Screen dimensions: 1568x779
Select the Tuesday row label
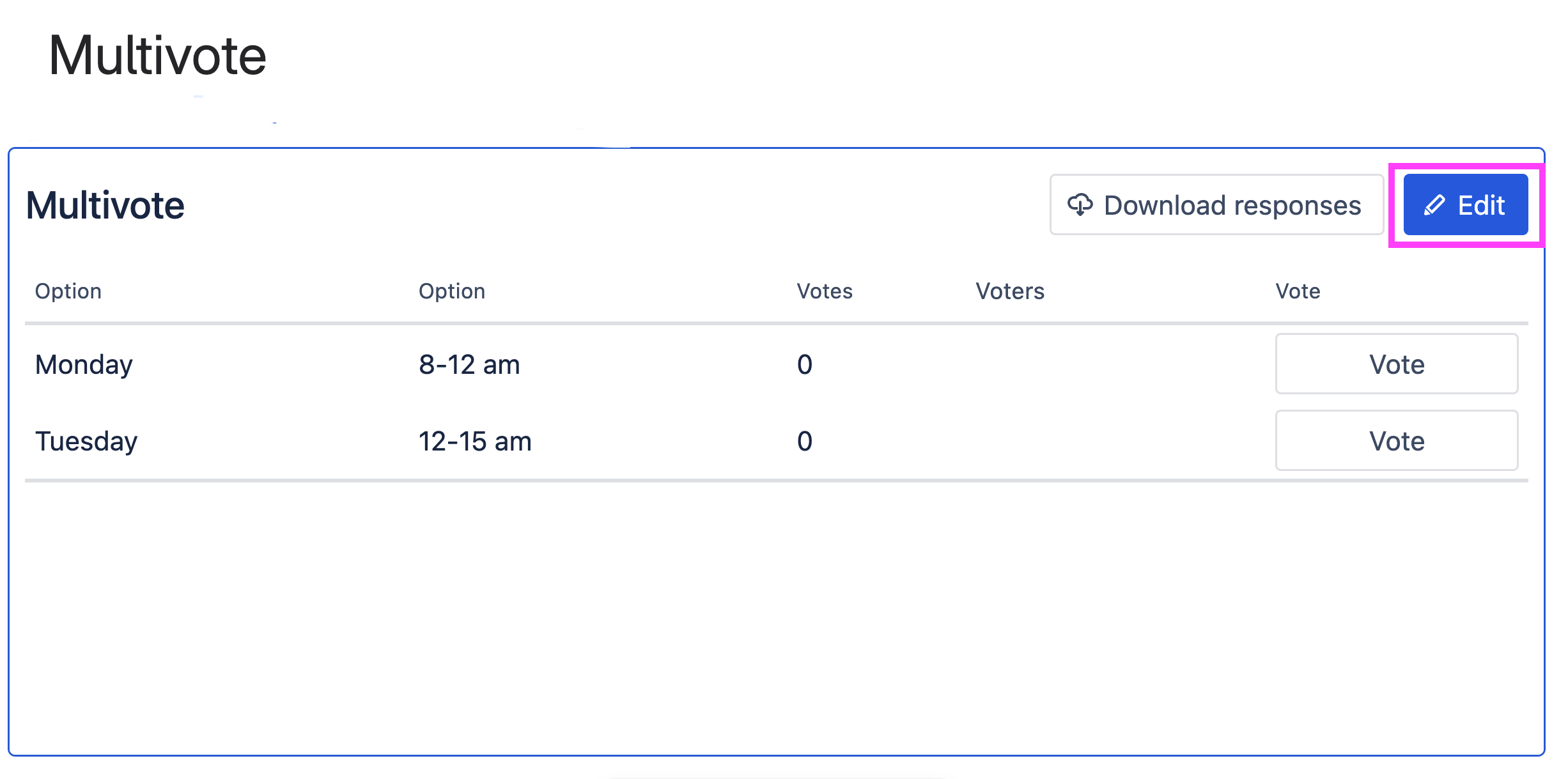click(86, 442)
